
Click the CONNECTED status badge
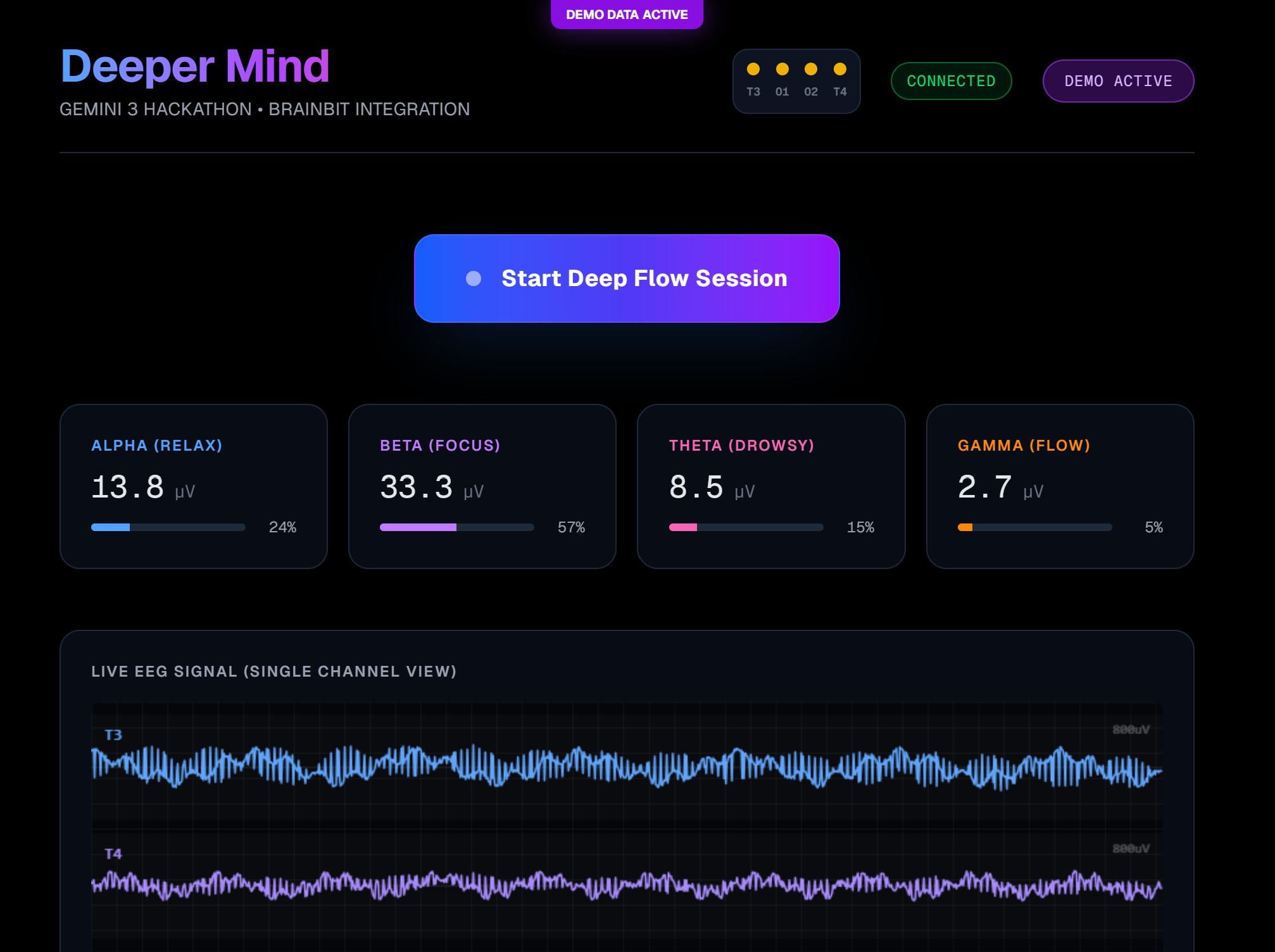pos(951,81)
